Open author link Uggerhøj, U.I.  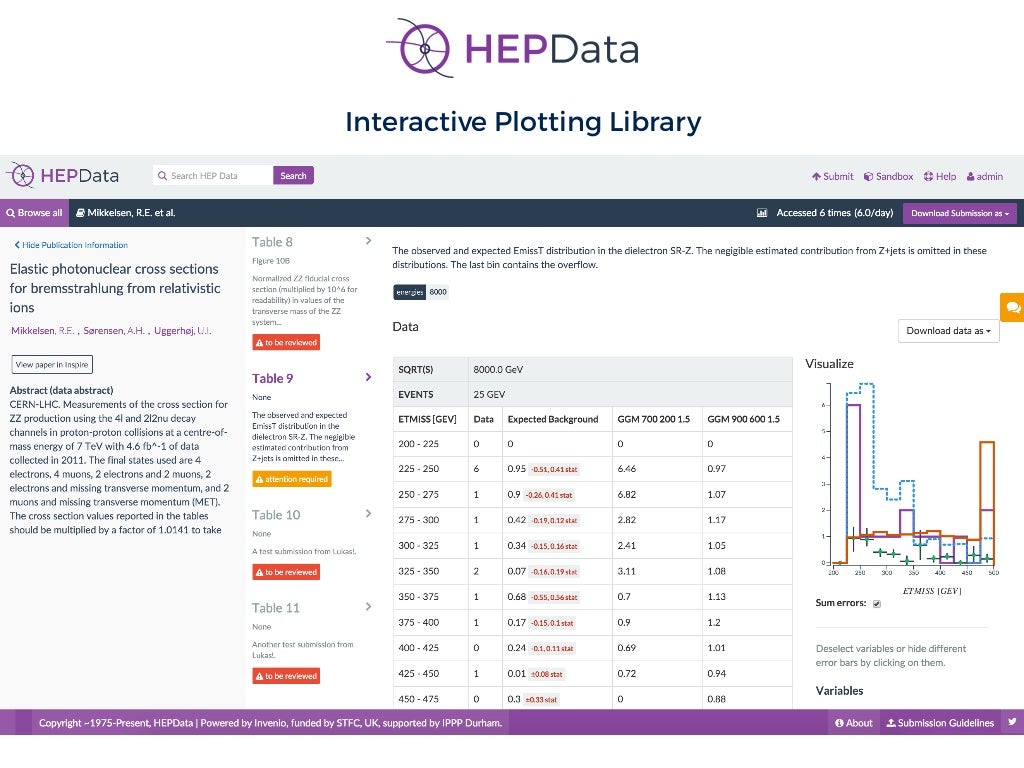(x=183, y=330)
